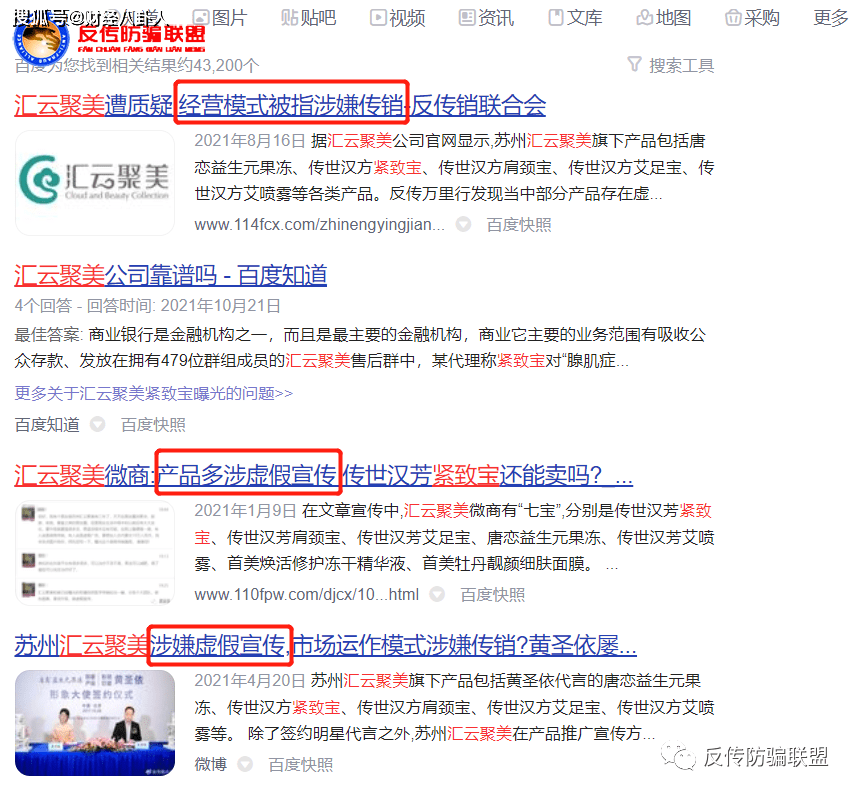Select the date 2021年8月16日 text
Viewport: 856px width, 795px height.
pos(249,140)
